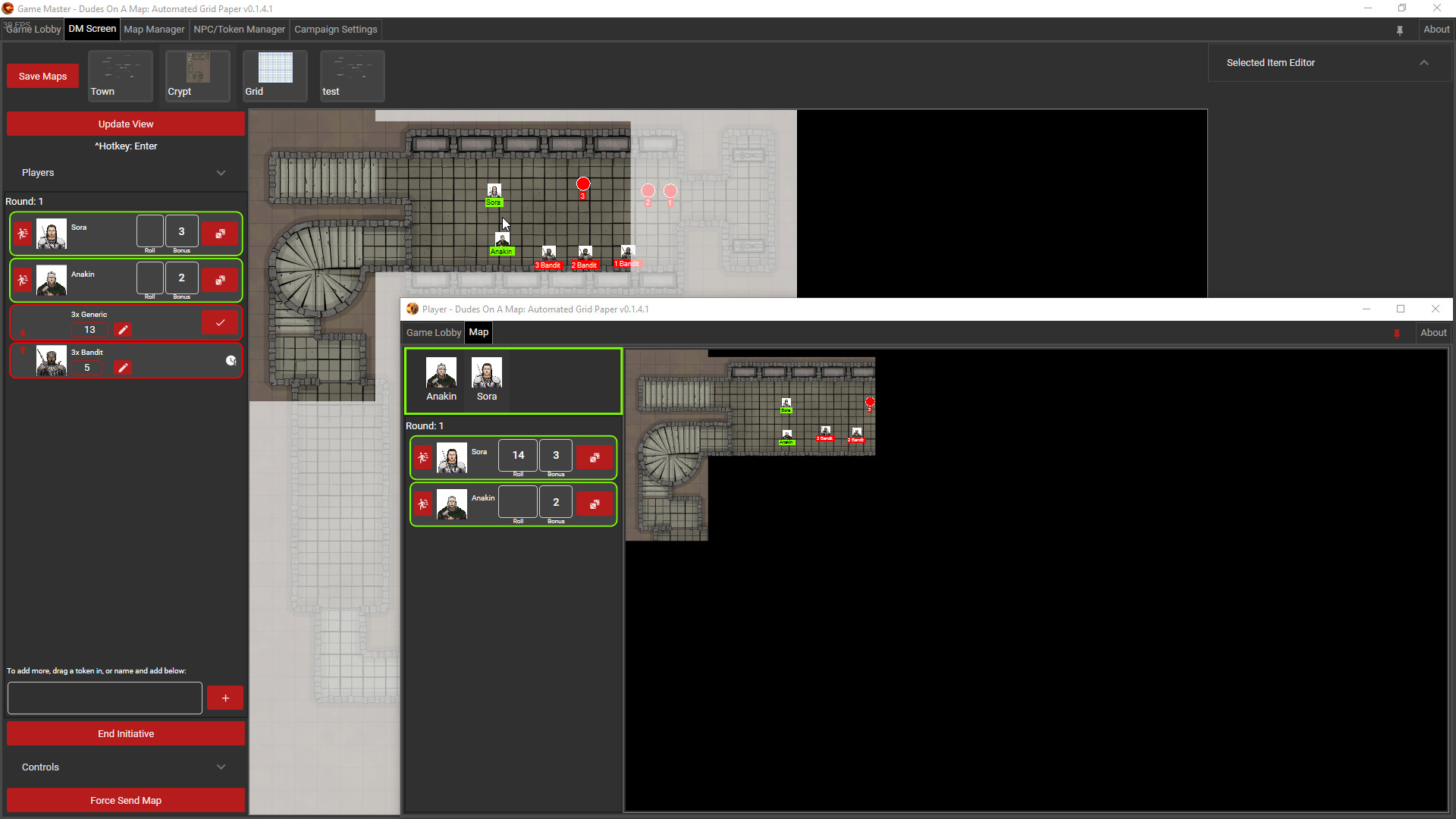
Task: Click the 3x Bandit edit pencil icon
Action: click(122, 367)
